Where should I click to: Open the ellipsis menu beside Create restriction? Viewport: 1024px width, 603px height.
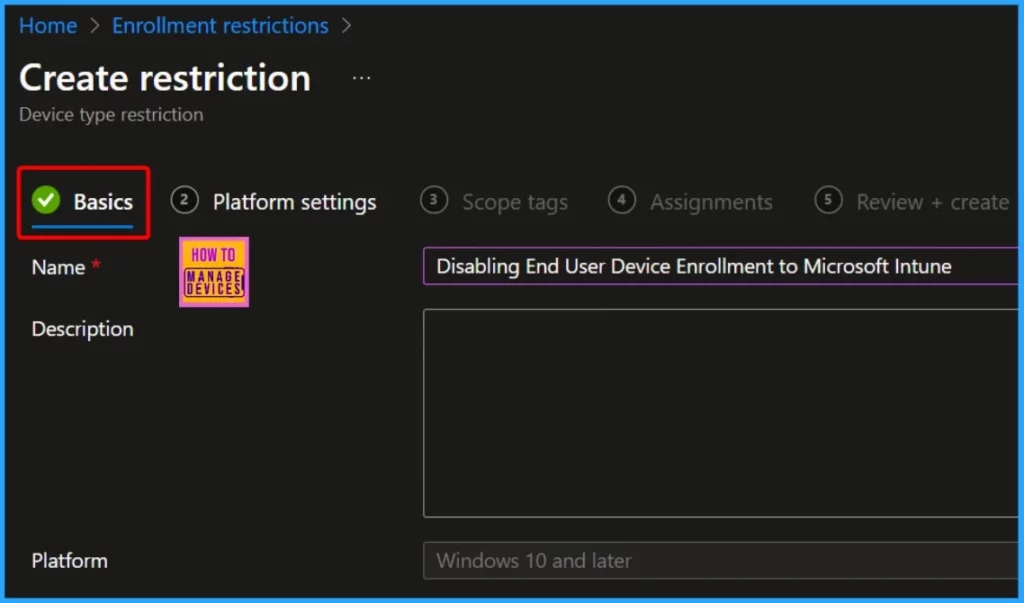[x=361, y=78]
